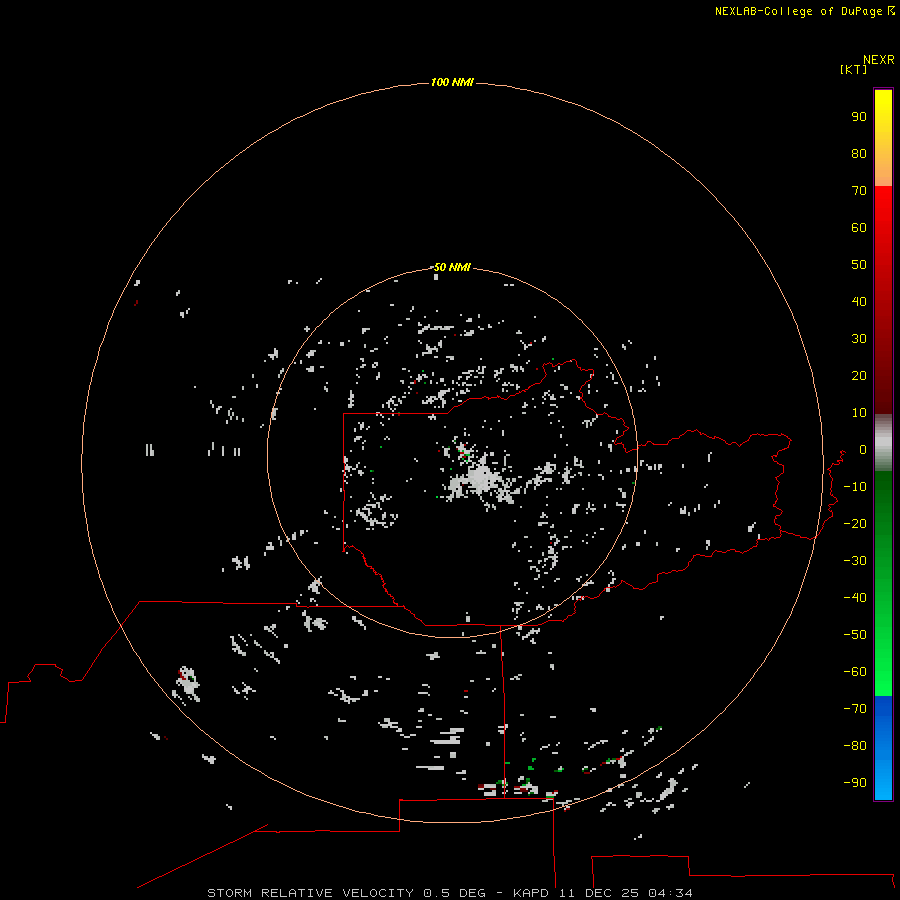The width and height of the screenshot is (900, 900).
Task: Click the -50 value on the velocity scale
Action: 855,635
